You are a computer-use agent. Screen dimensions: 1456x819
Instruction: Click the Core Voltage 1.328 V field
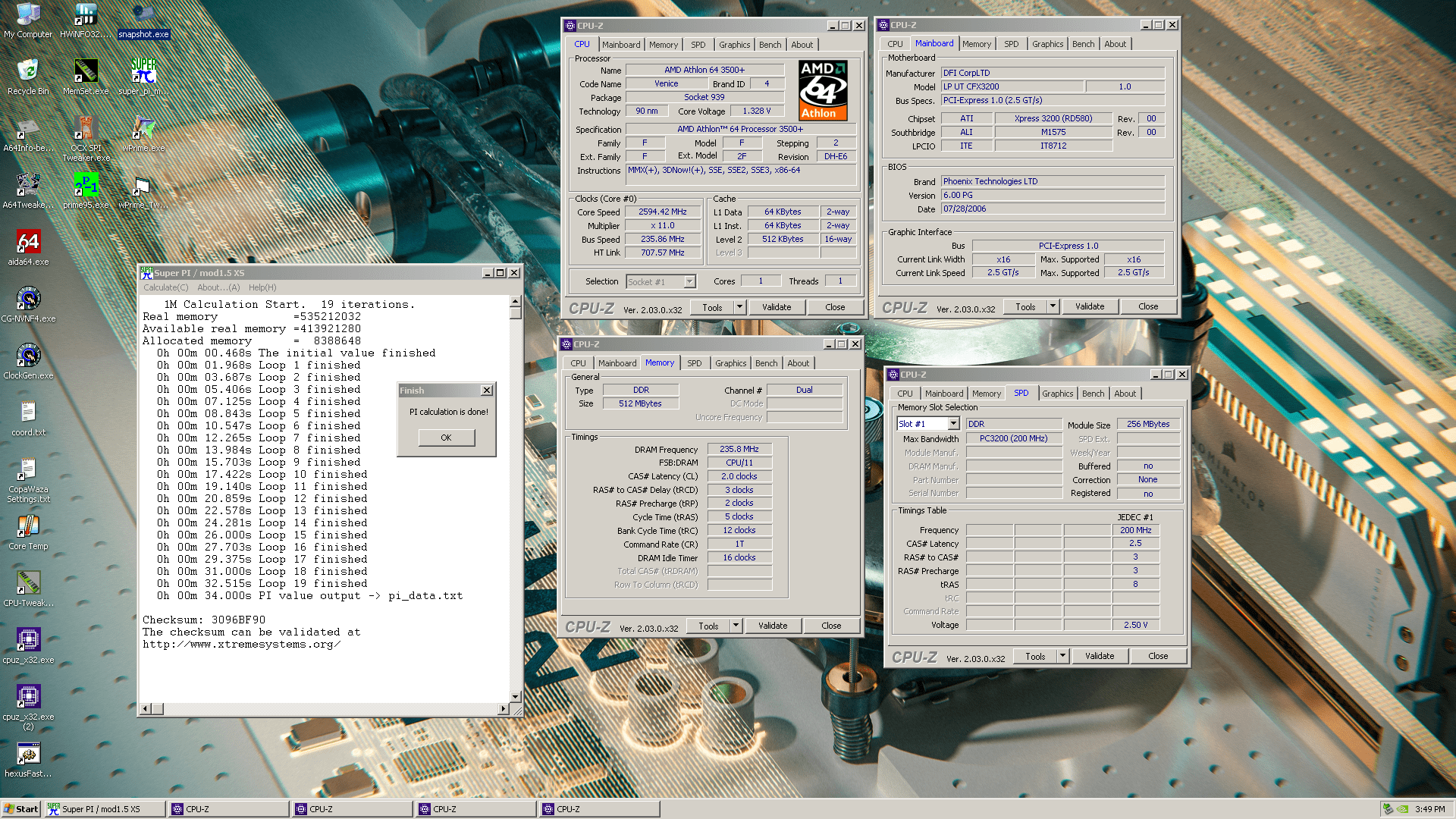[x=756, y=111]
